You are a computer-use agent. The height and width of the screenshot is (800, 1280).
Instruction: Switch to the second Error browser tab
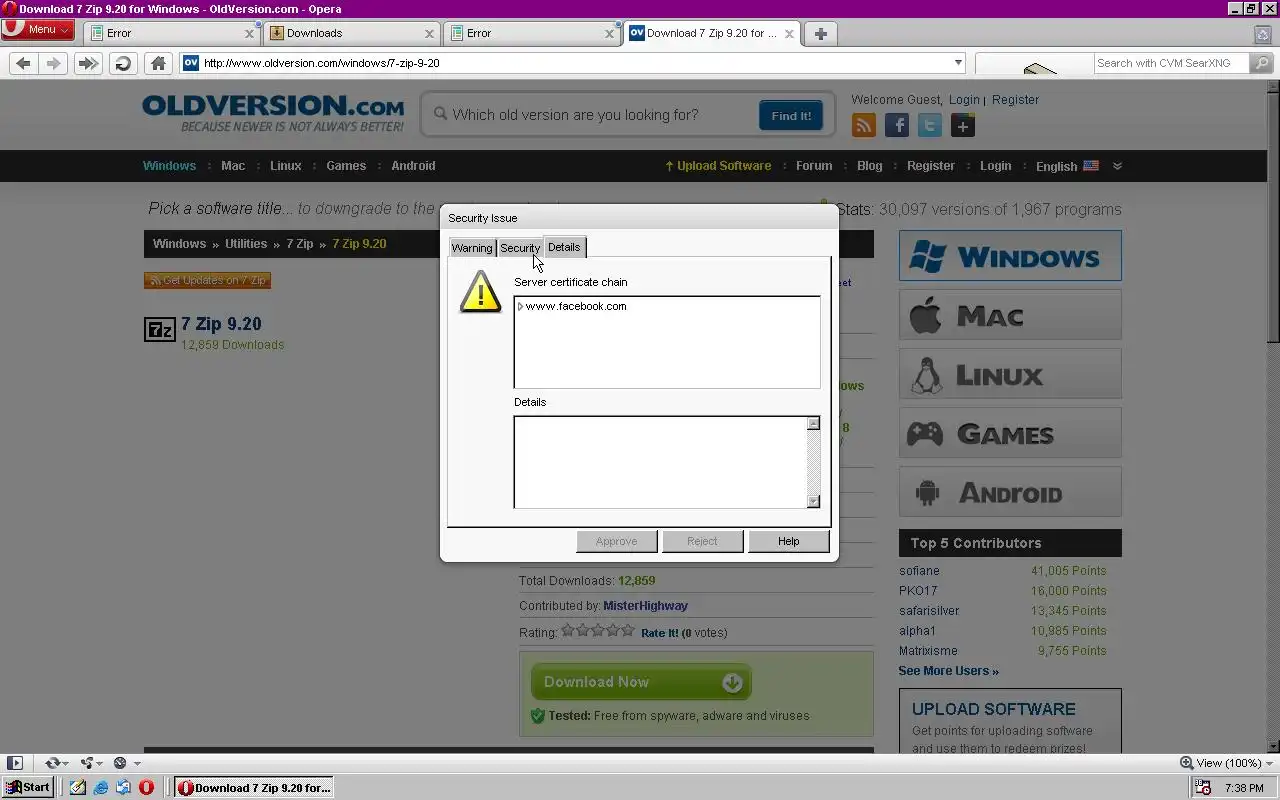(x=532, y=33)
